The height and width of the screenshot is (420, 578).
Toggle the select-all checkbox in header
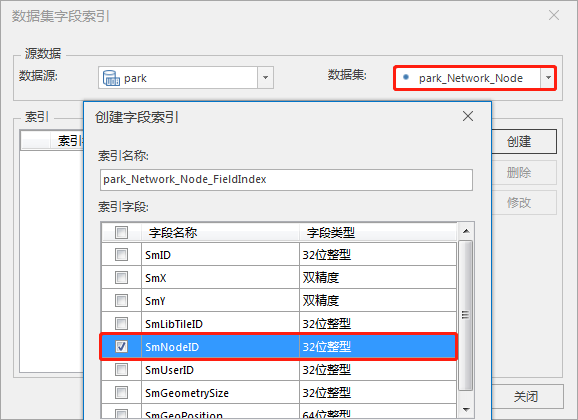[121, 232]
